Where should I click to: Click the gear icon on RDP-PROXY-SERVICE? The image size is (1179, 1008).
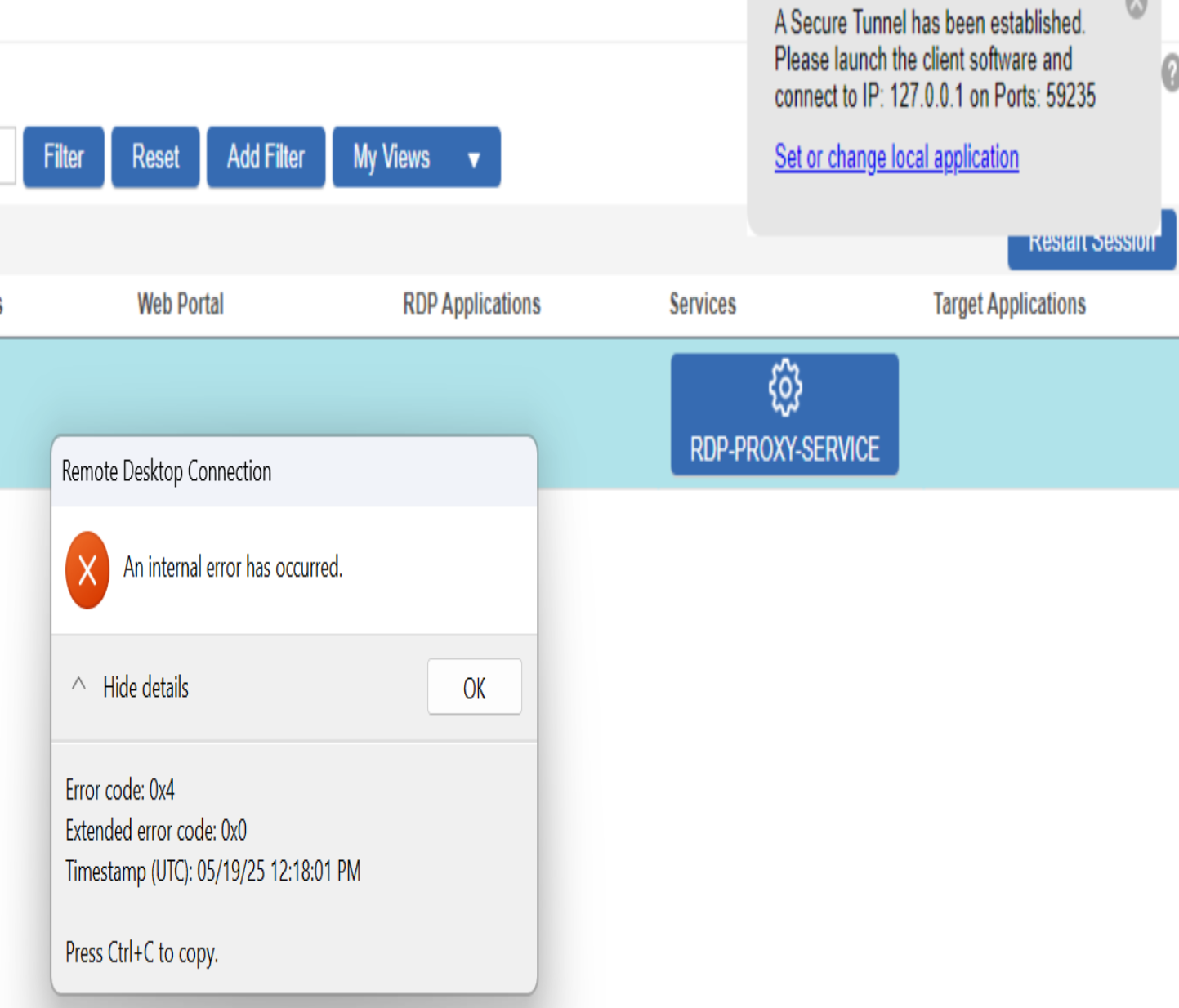point(785,387)
